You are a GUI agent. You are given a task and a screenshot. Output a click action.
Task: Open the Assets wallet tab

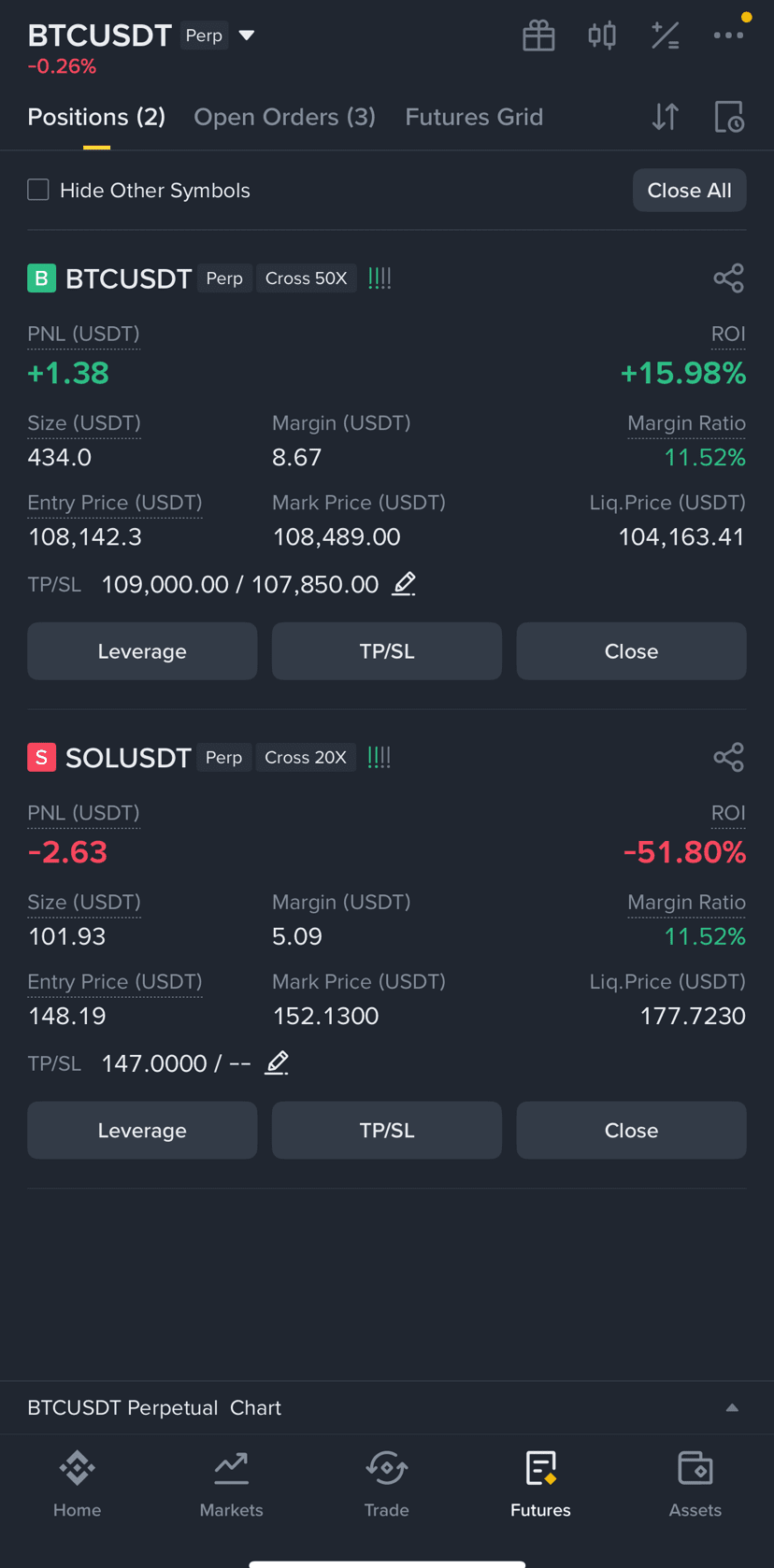coord(695,1484)
